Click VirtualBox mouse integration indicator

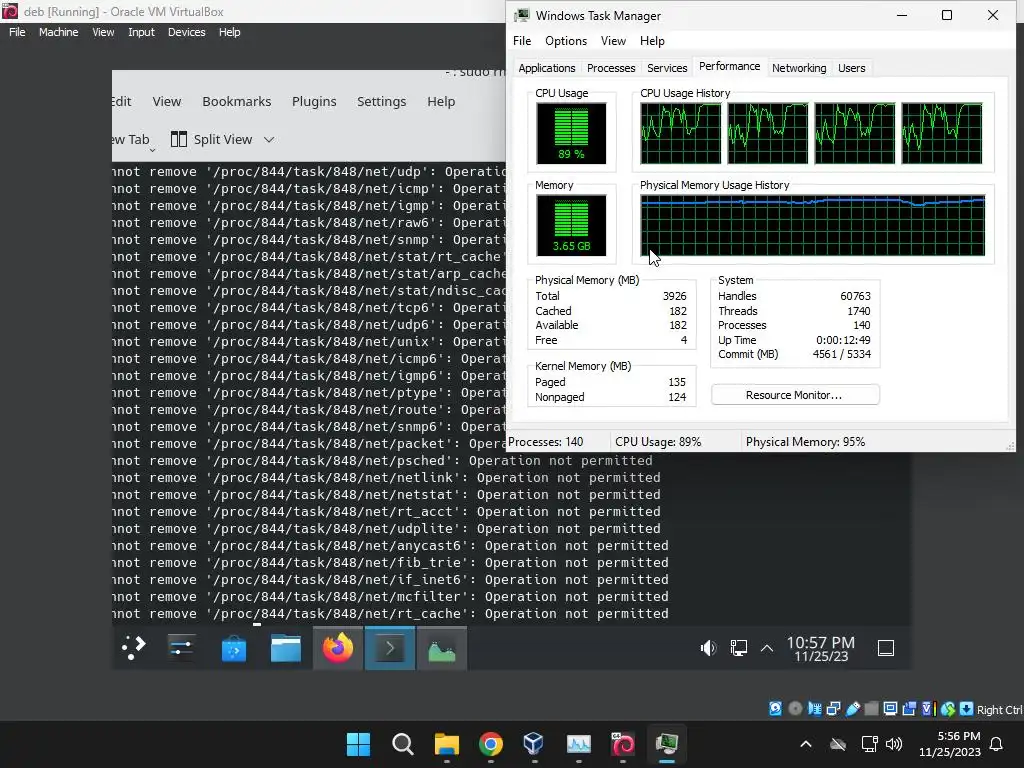click(x=948, y=709)
